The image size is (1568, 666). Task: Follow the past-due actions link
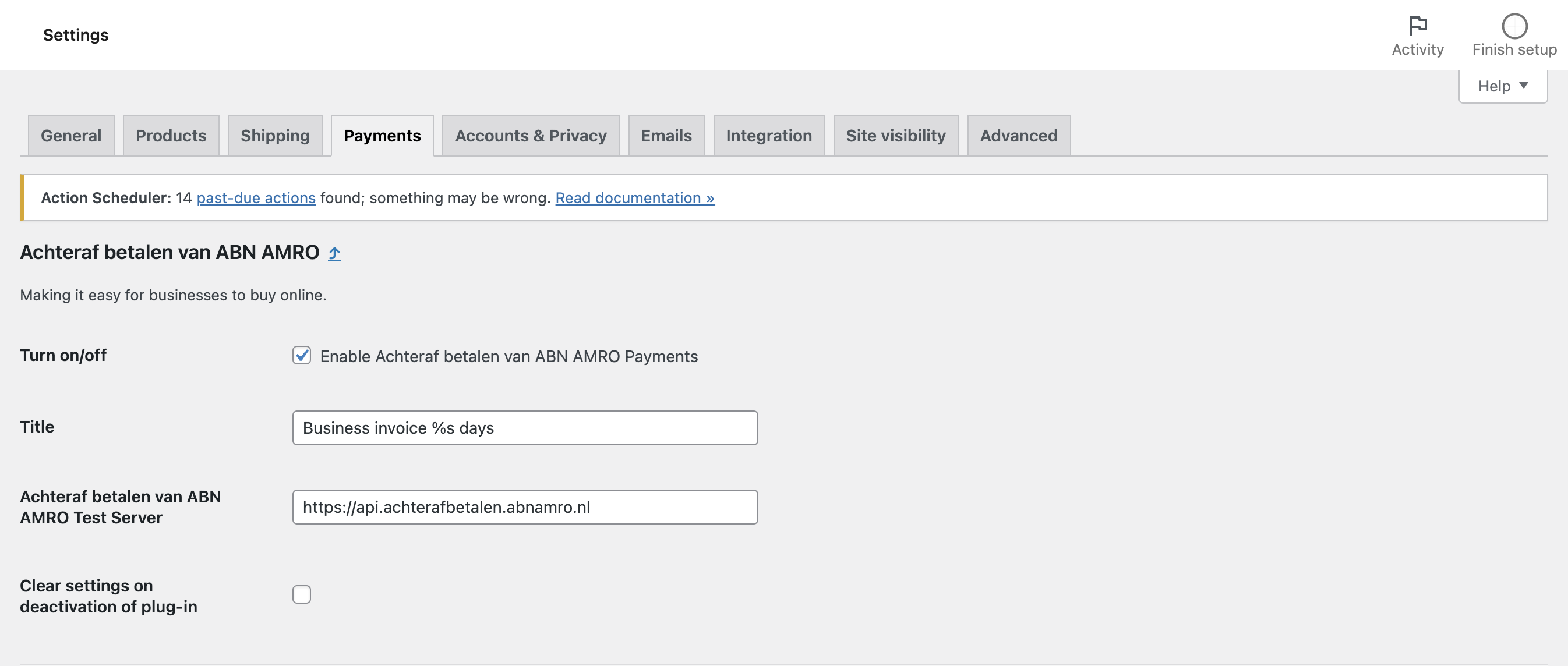click(x=256, y=198)
